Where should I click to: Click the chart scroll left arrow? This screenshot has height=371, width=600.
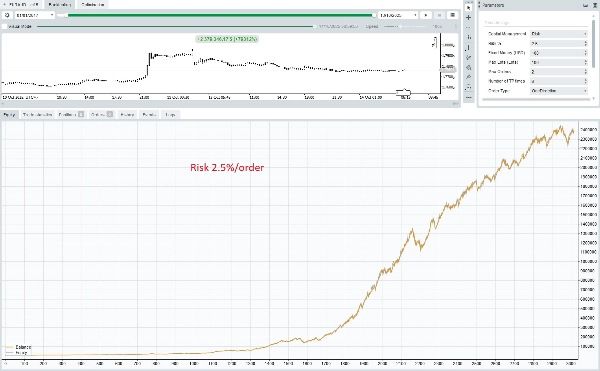pos(3,104)
